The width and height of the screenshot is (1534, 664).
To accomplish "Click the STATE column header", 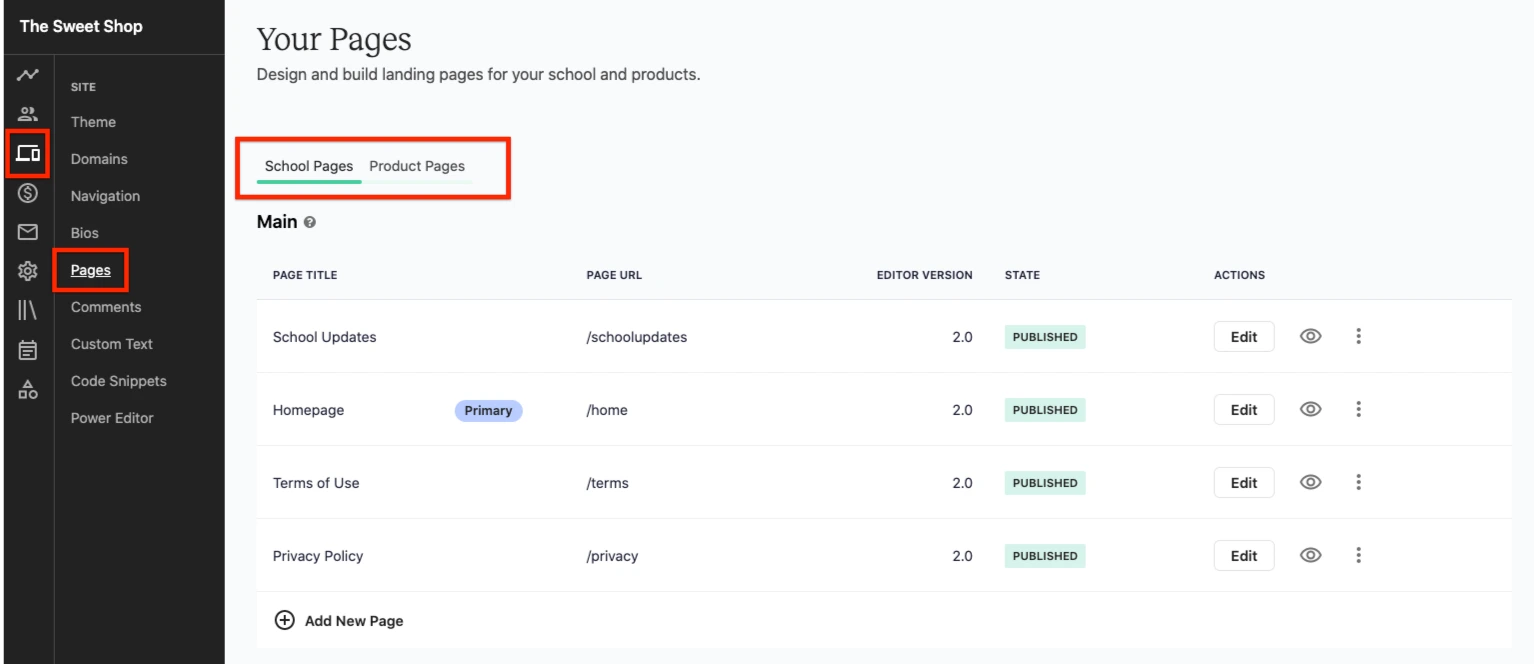I will coord(1022,275).
